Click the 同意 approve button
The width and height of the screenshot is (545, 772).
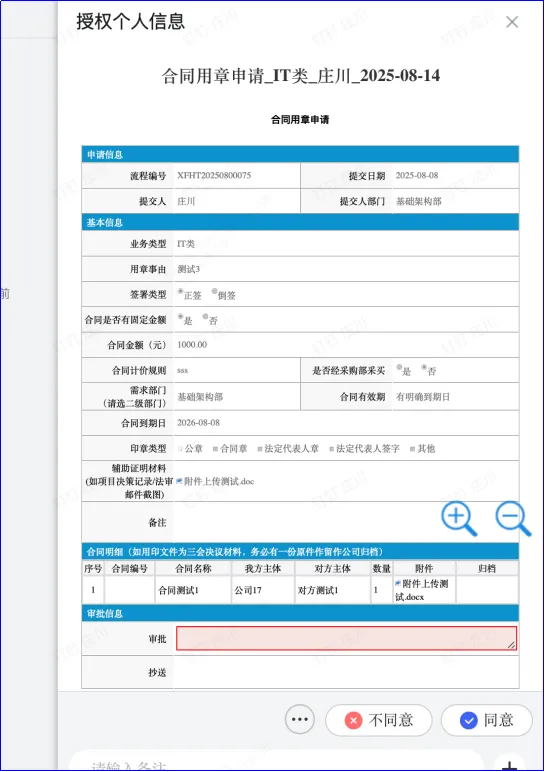[486, 720]
